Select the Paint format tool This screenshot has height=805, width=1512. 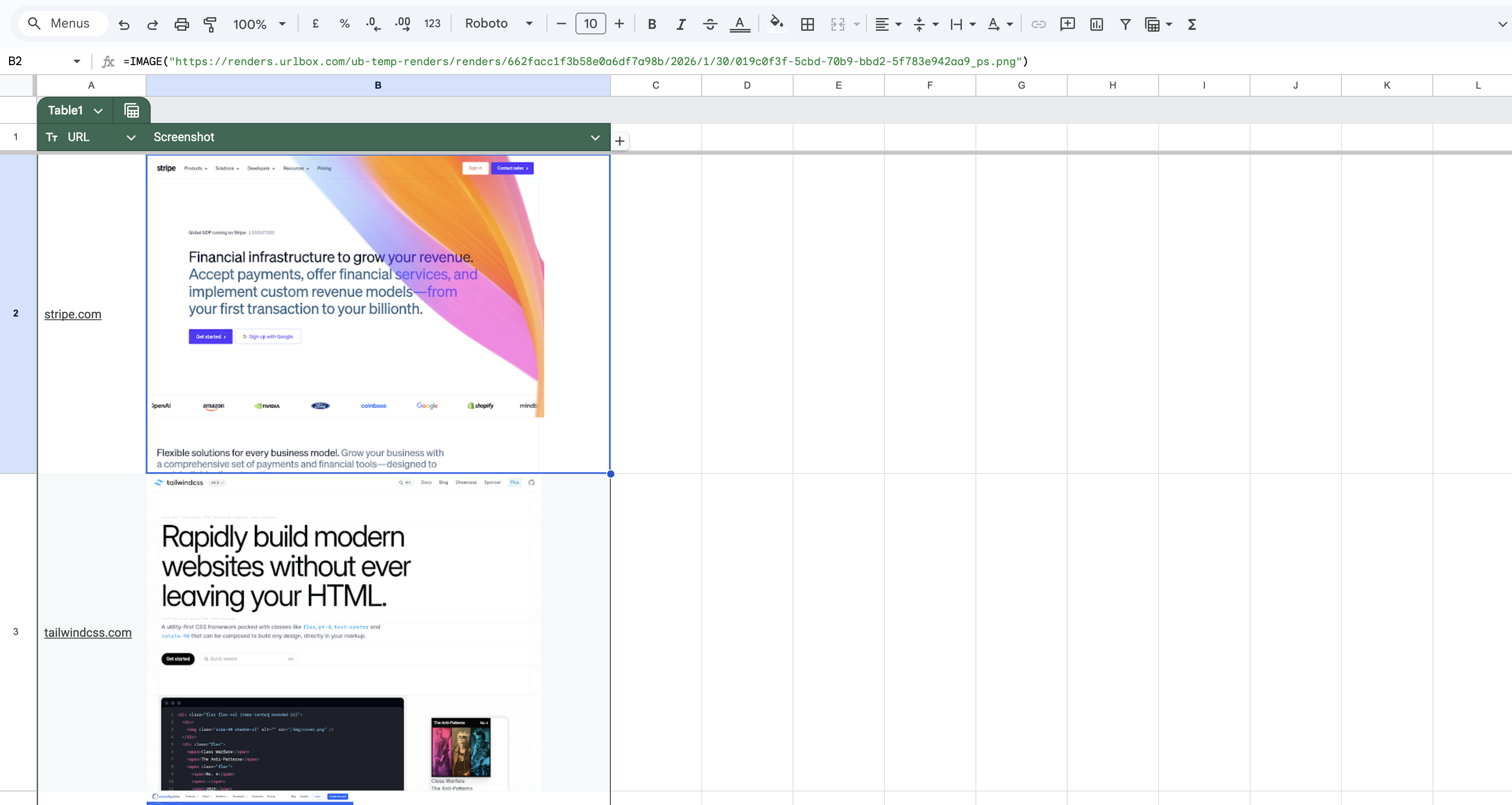point(209,24)
